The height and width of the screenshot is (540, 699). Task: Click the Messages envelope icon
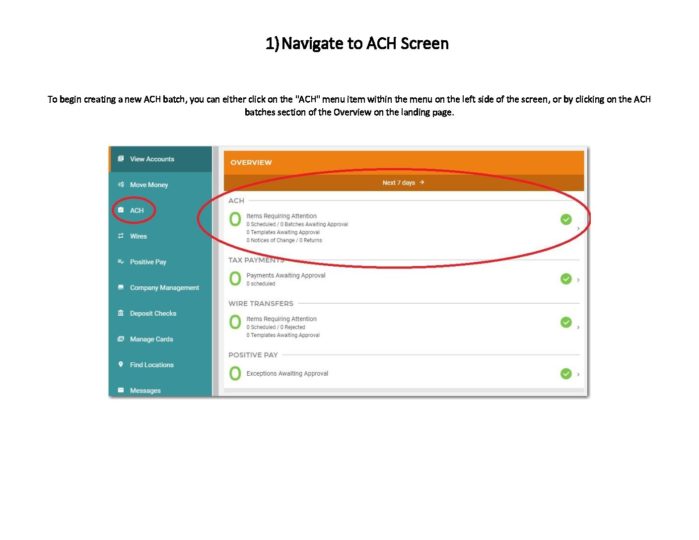[121, 390]
